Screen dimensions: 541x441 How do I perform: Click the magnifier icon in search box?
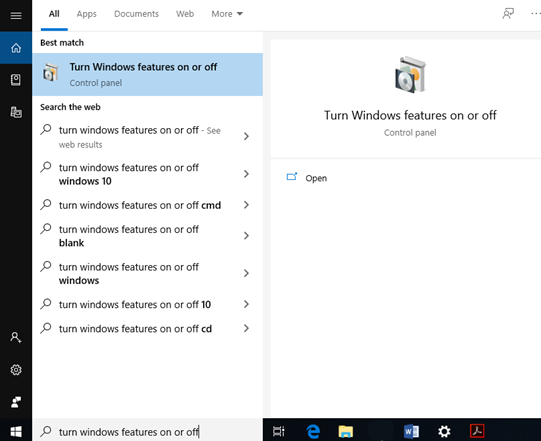click(46, 431)
